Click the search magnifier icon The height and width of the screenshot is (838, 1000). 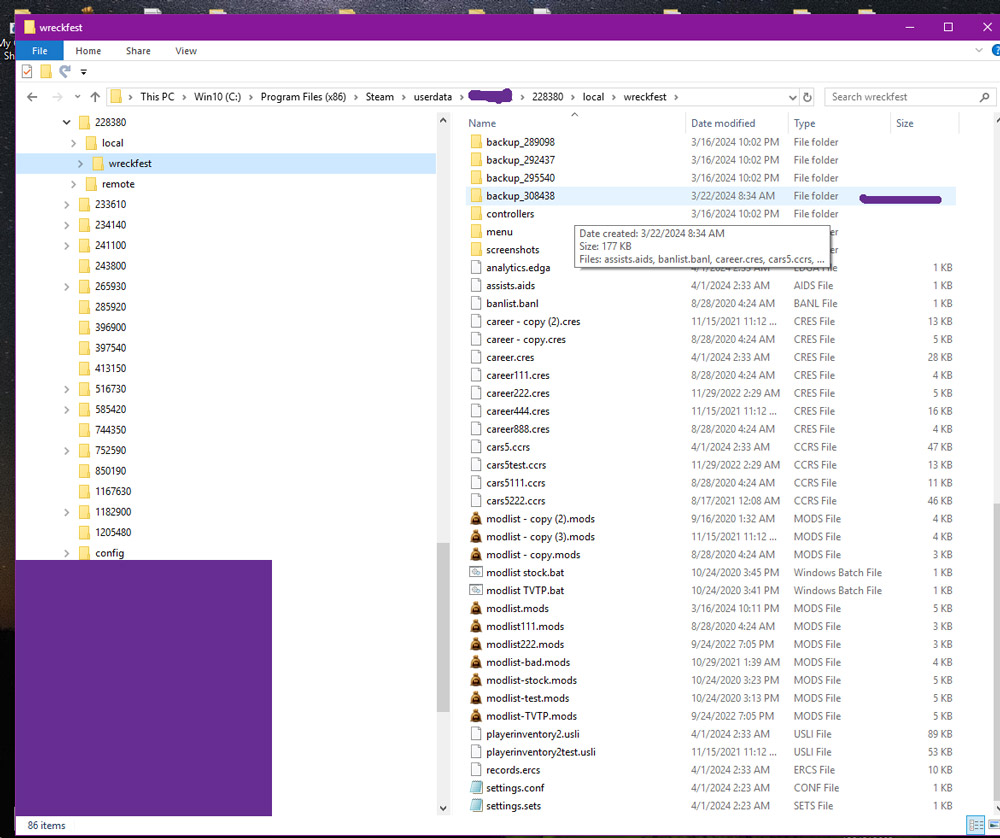pyautogui.click(x=985, y=97)
